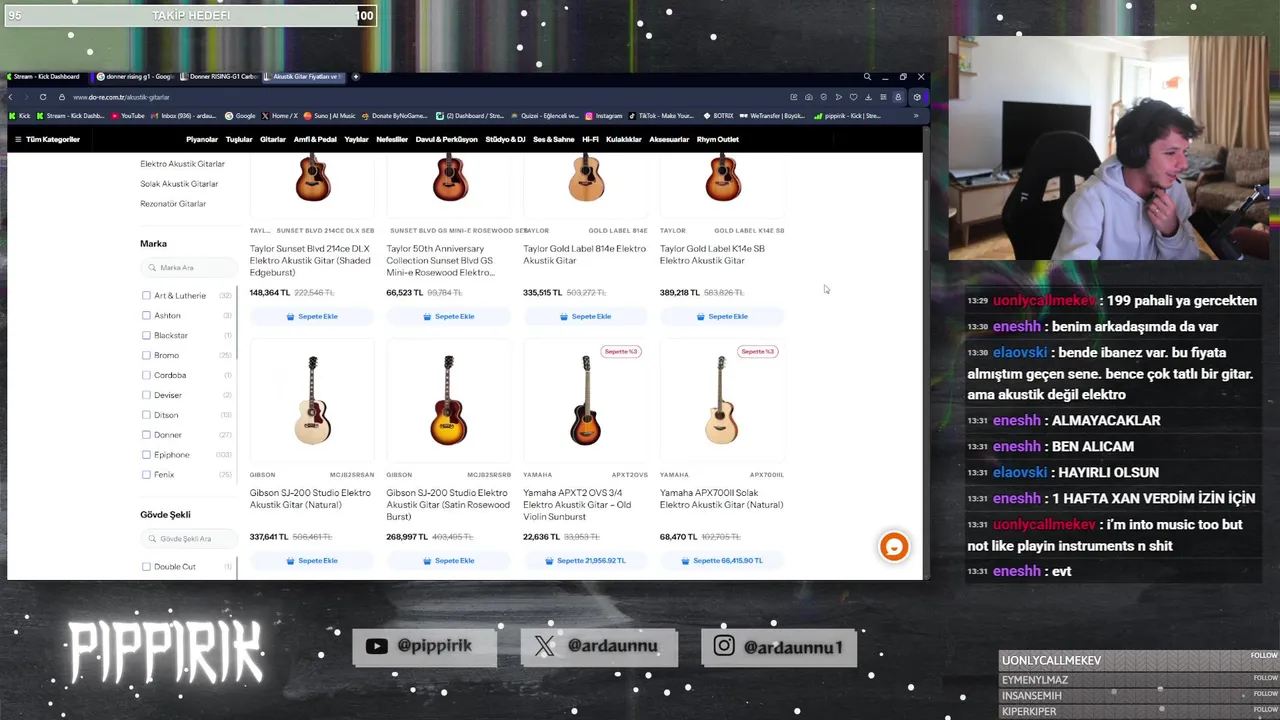Open the Kulaklıklar navigation menu
Screen dimensions: 1280x720
[624, 139]
